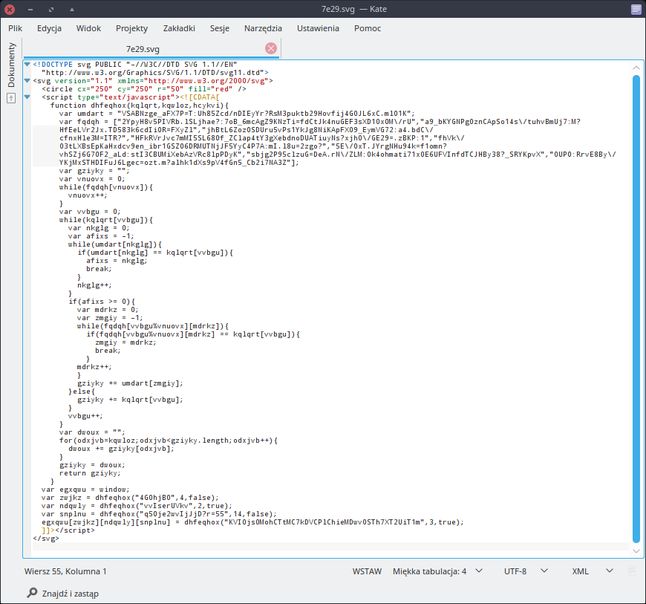646x604 pixels.
Task: Open the Ustawienia menu
Action: coord(318,28)
